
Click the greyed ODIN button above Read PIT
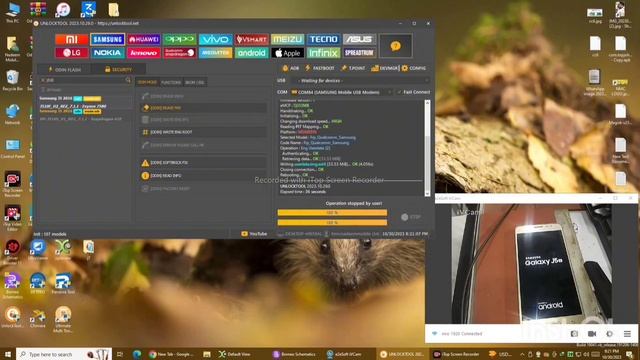203,96
